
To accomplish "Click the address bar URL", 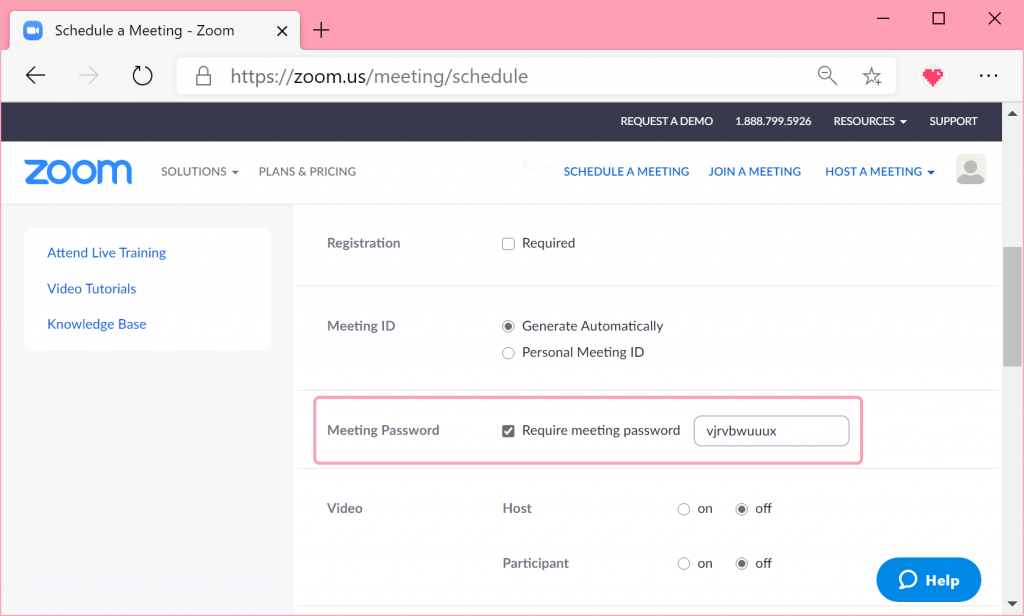I will 379,76.
